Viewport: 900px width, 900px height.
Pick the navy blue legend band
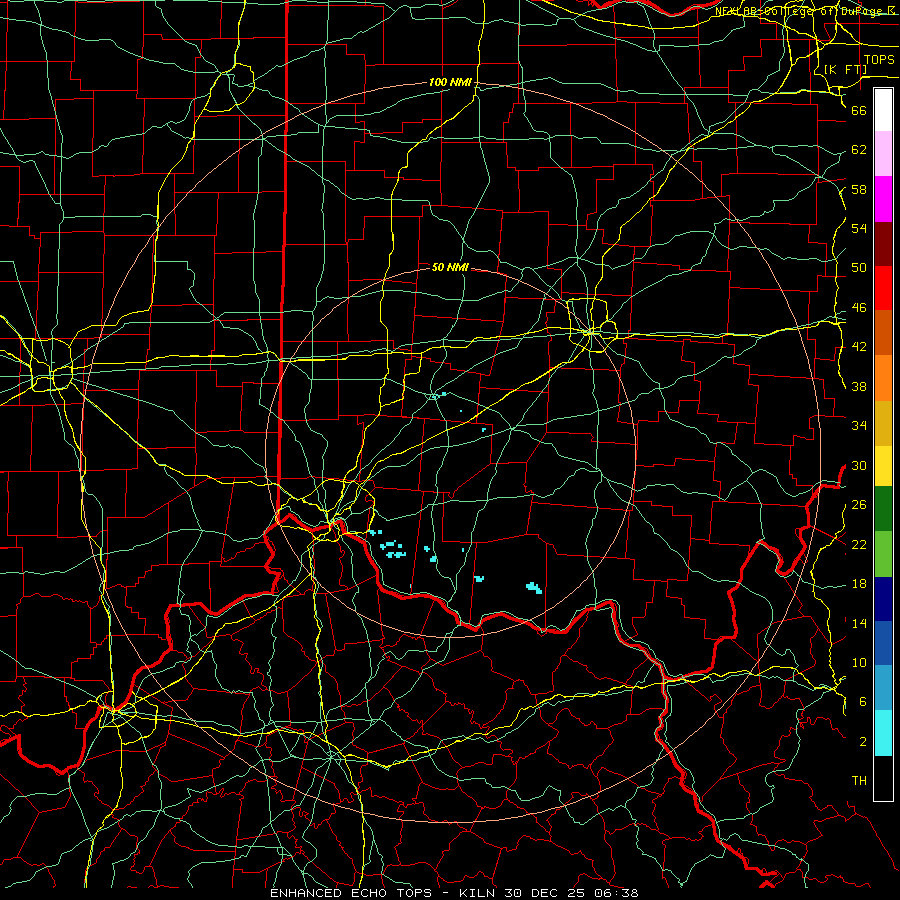coord(883,599)
